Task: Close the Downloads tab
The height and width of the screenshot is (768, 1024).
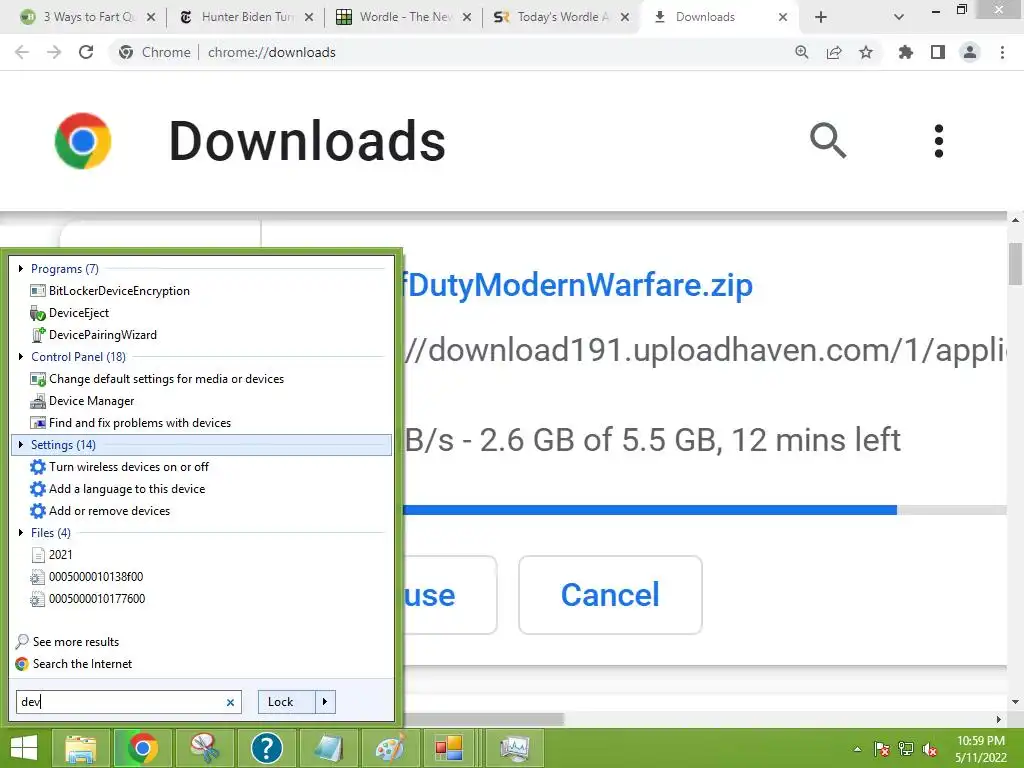Action: [x=783, y=17]
